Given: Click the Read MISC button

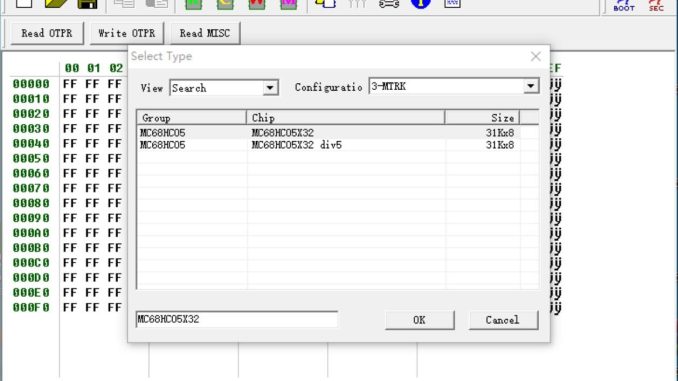Looking at the screenshot, I should (x=205, y=33).
